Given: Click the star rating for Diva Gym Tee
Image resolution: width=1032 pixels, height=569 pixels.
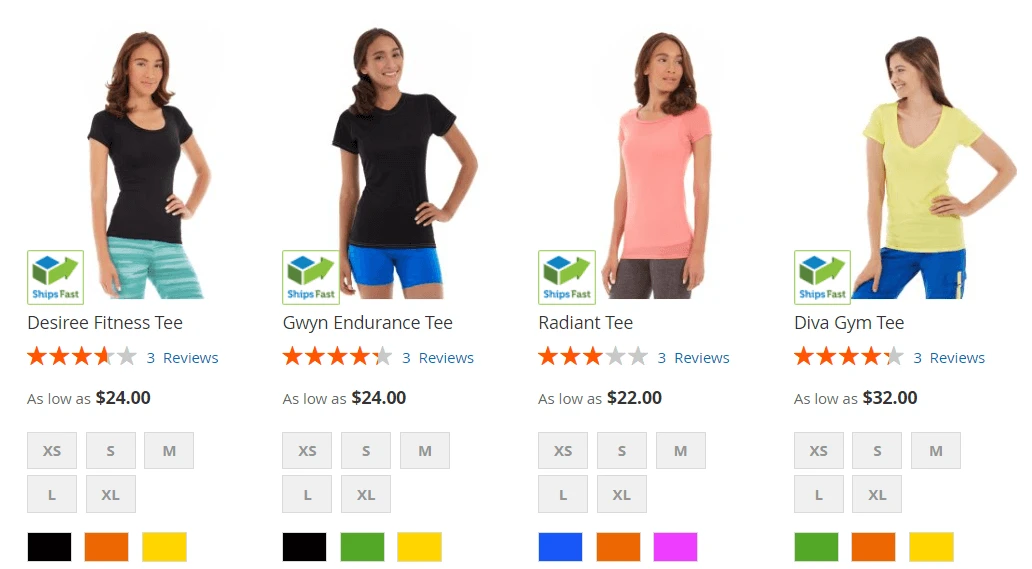Looking at the screenshot, I should [848, 357].
